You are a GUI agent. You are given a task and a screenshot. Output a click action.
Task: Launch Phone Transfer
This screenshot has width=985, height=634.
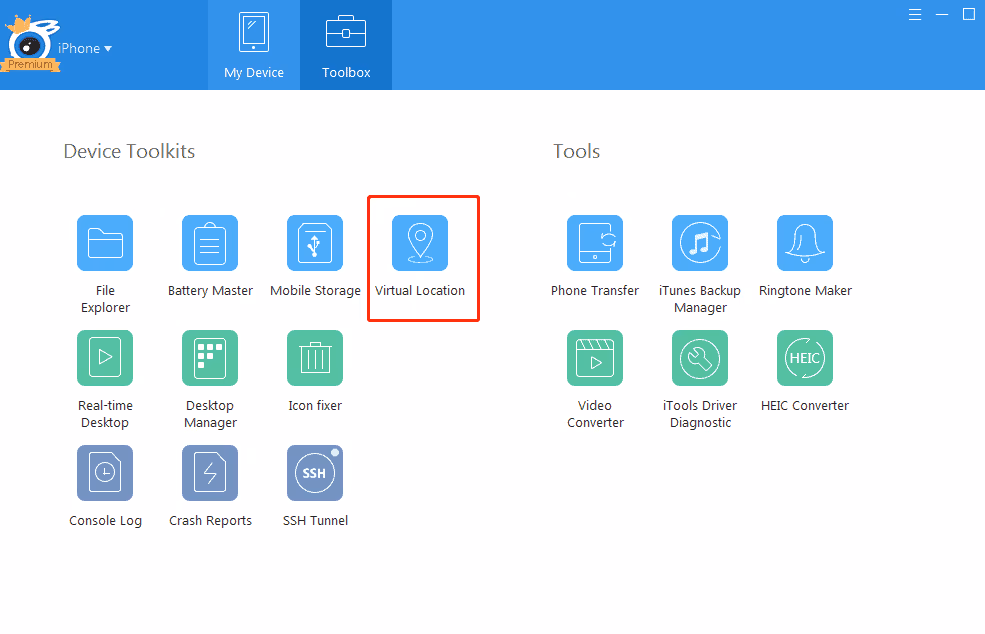pyautogui.click(x=595, y=243)
